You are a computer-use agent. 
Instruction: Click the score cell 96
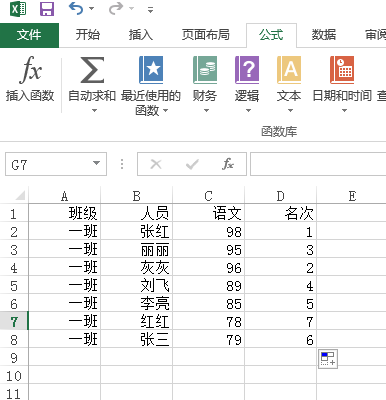[209, 267]
